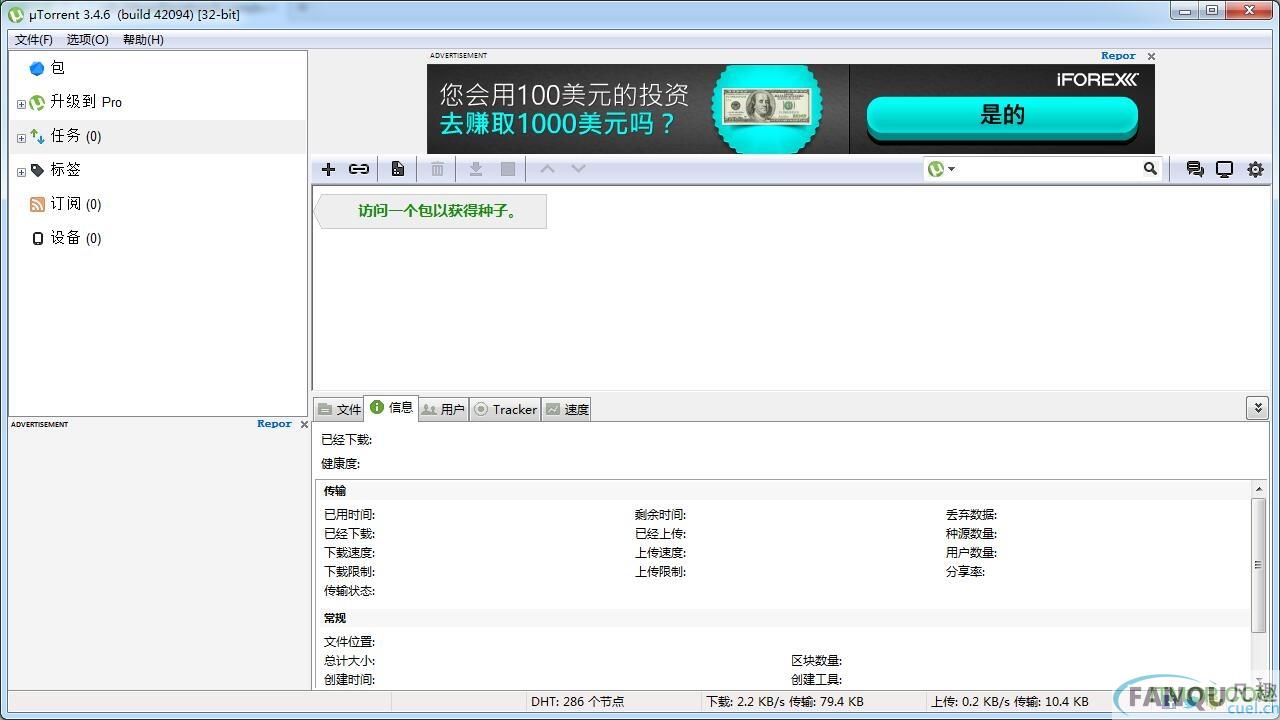Switch to the Tracker tab
The image size is (1280, 720).
505,409
